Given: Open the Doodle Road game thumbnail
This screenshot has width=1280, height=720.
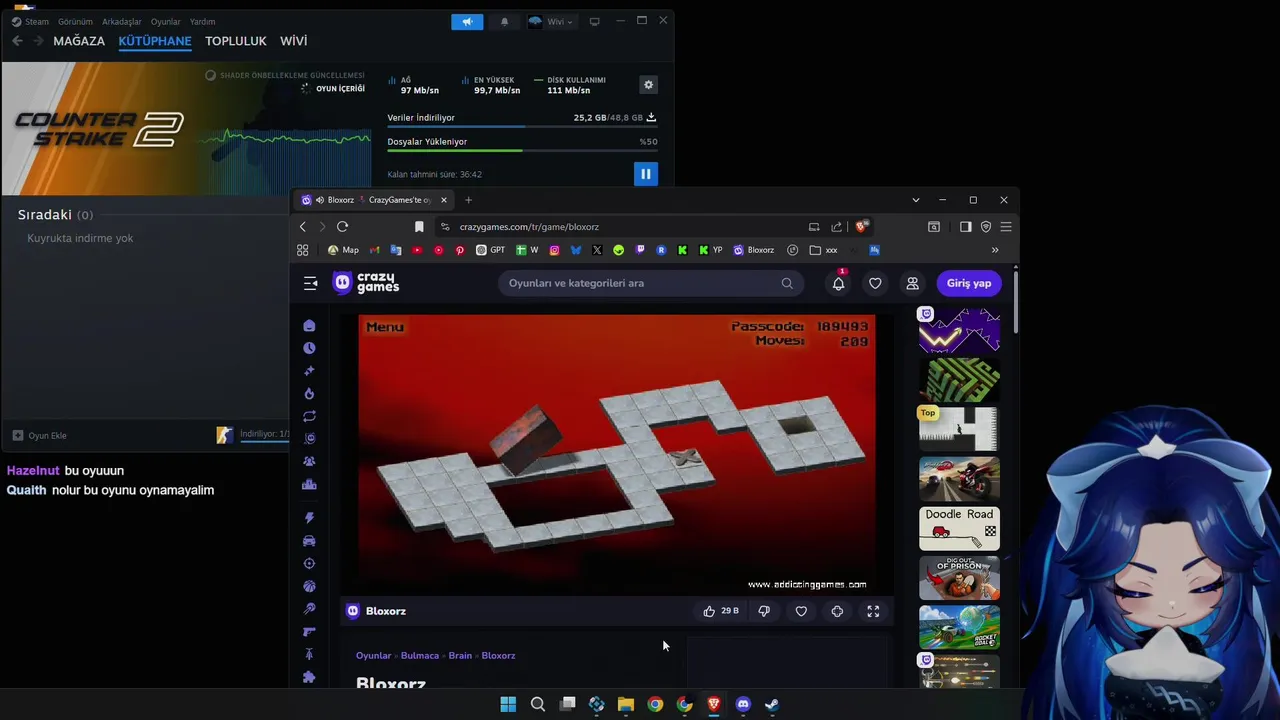Looking at the screenshot, I should coord(959,528).
